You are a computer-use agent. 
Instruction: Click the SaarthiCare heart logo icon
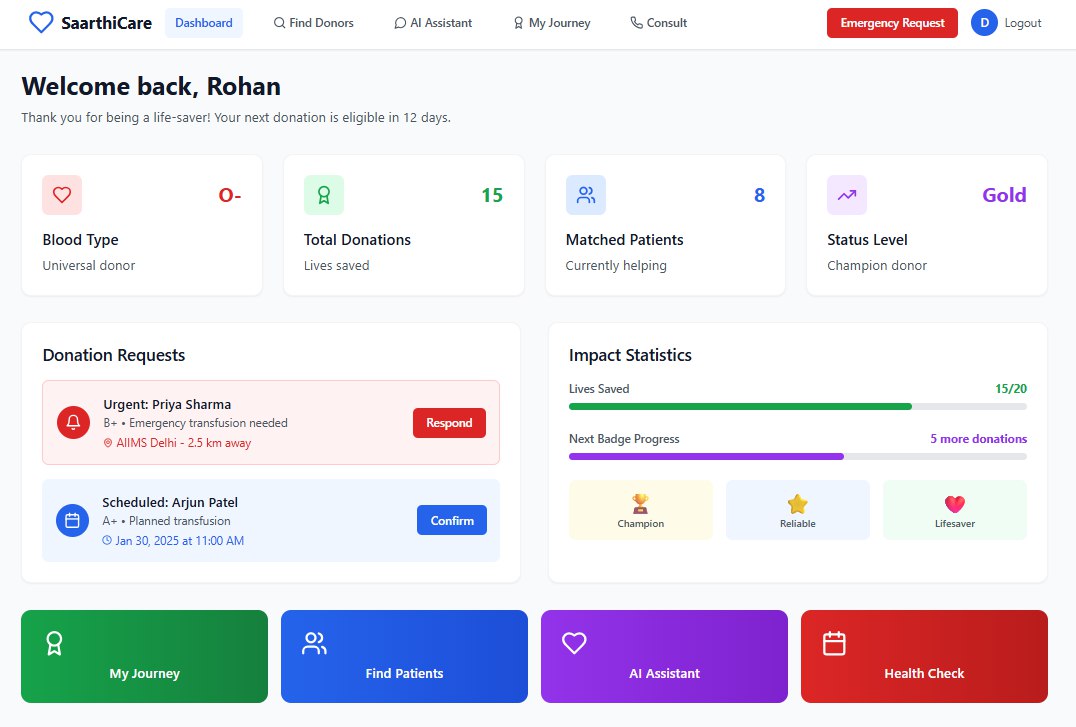coord(41,23)
